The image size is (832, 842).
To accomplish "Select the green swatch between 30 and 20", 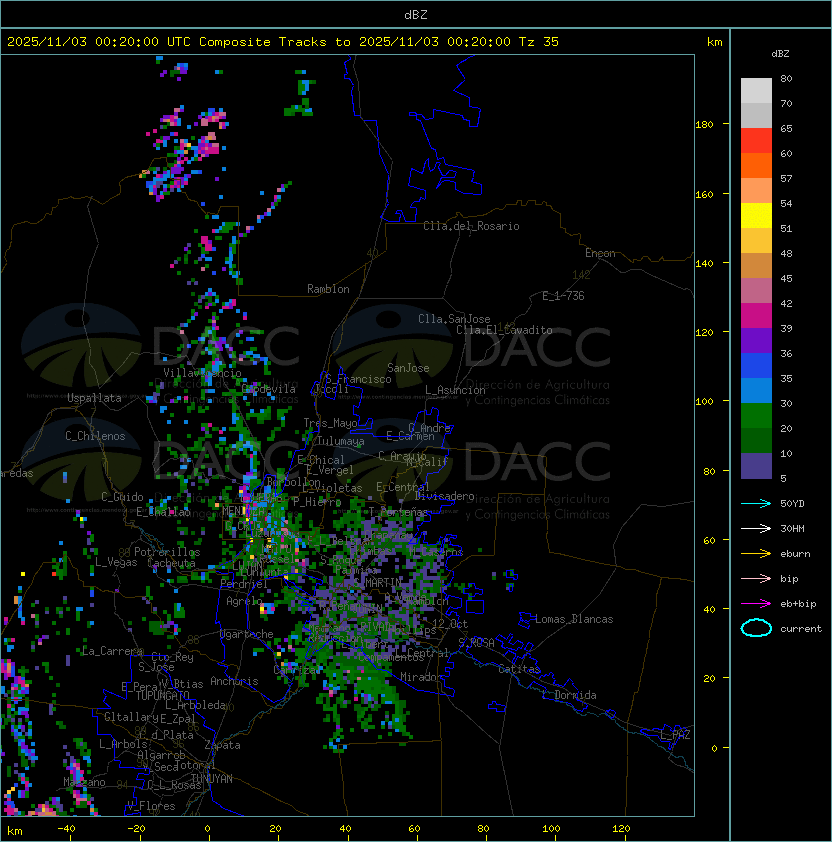I will pyautogui.click(x=756, y=416).
